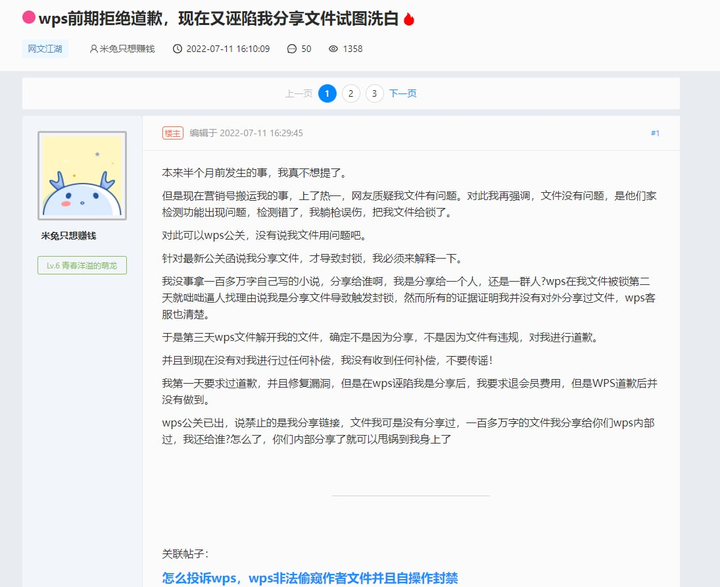Click the line 针对最新公关函说我分享文件
The image size is (720, 587).
pyautogui.click(x=313, y=258)
